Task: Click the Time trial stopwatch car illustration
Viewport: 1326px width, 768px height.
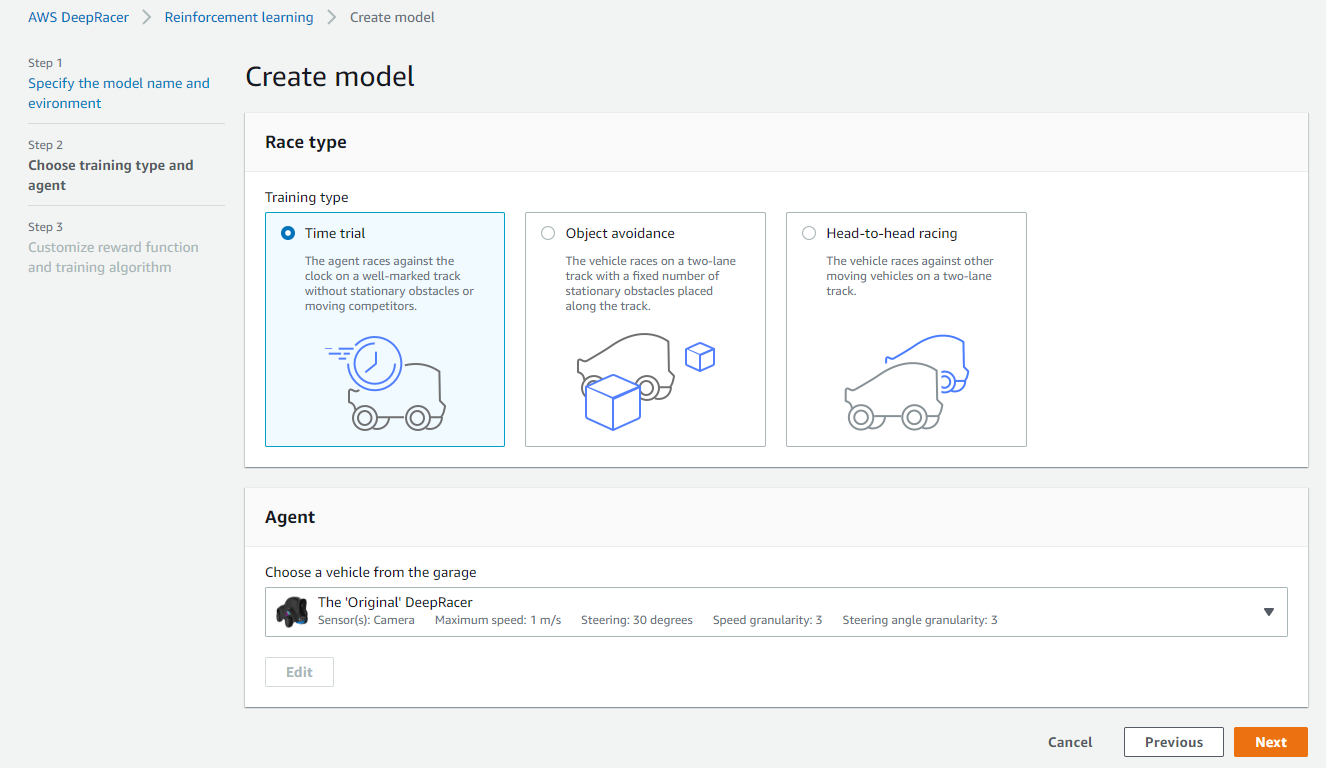Action: click(385, 385)
